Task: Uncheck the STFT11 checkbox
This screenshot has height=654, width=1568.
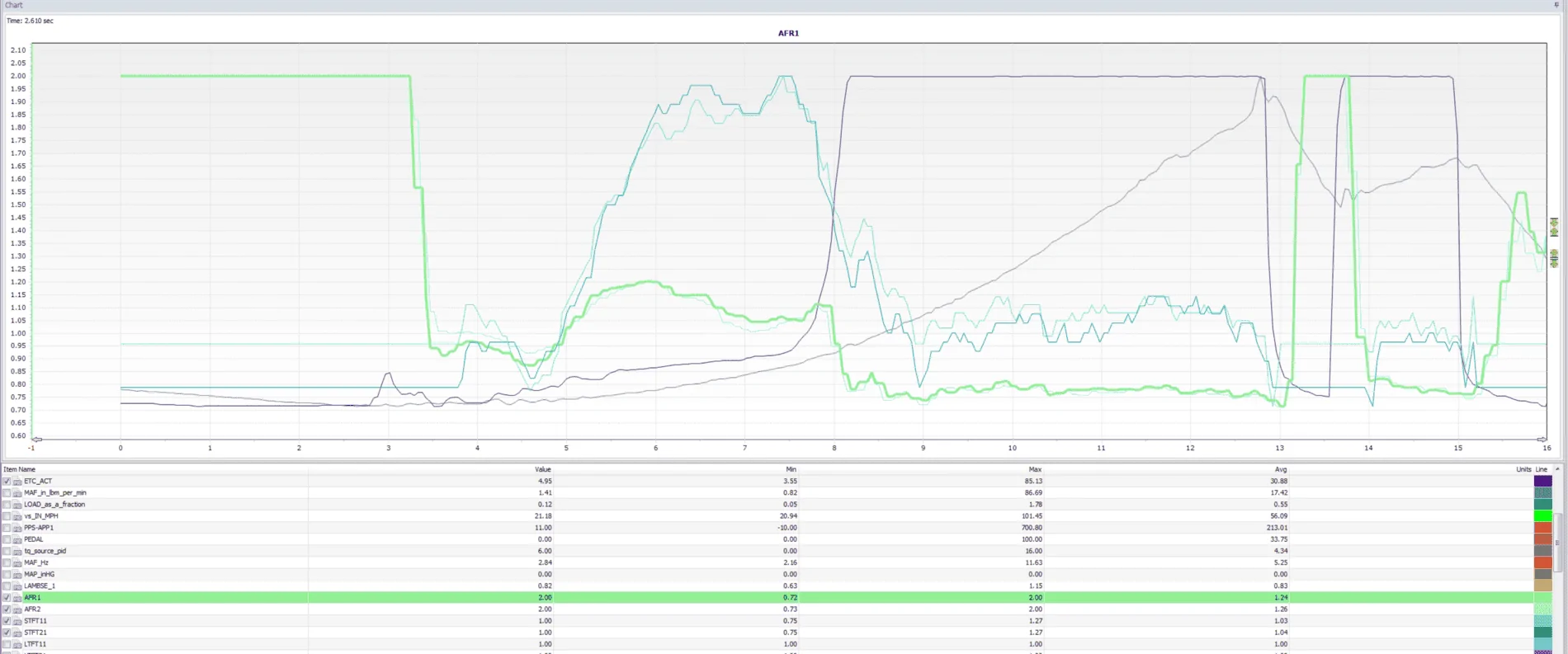Action: click(x=7, y=620)
